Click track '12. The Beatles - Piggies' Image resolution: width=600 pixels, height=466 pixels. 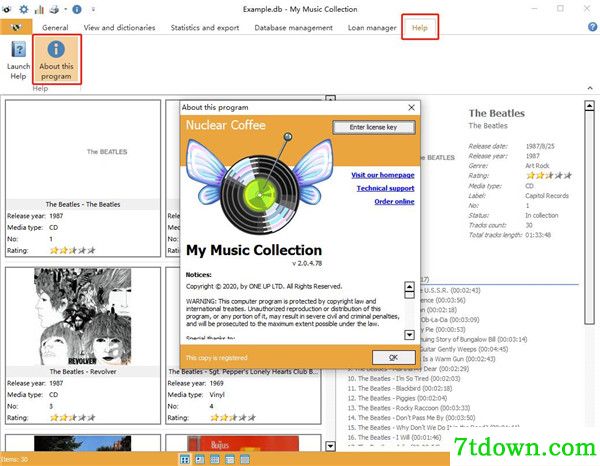pyautogui.click(x=397, y=398)
